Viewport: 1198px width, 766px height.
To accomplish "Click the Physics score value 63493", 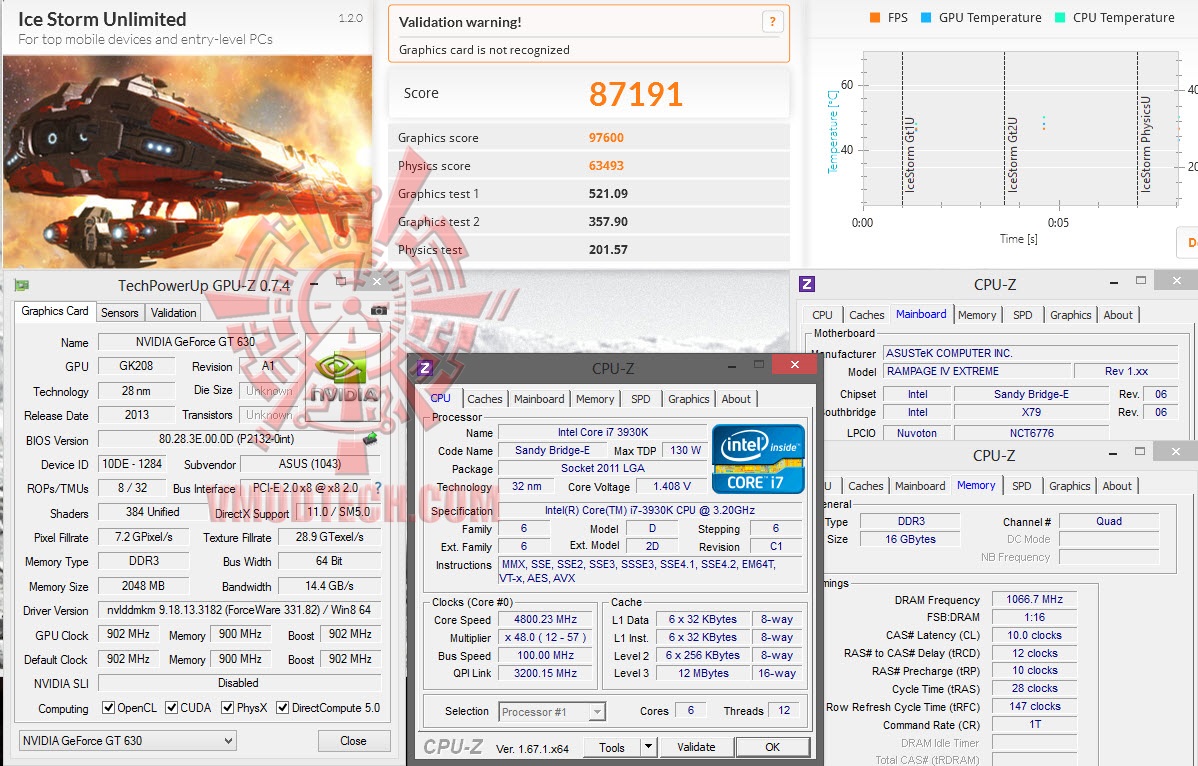I will 607,166.
